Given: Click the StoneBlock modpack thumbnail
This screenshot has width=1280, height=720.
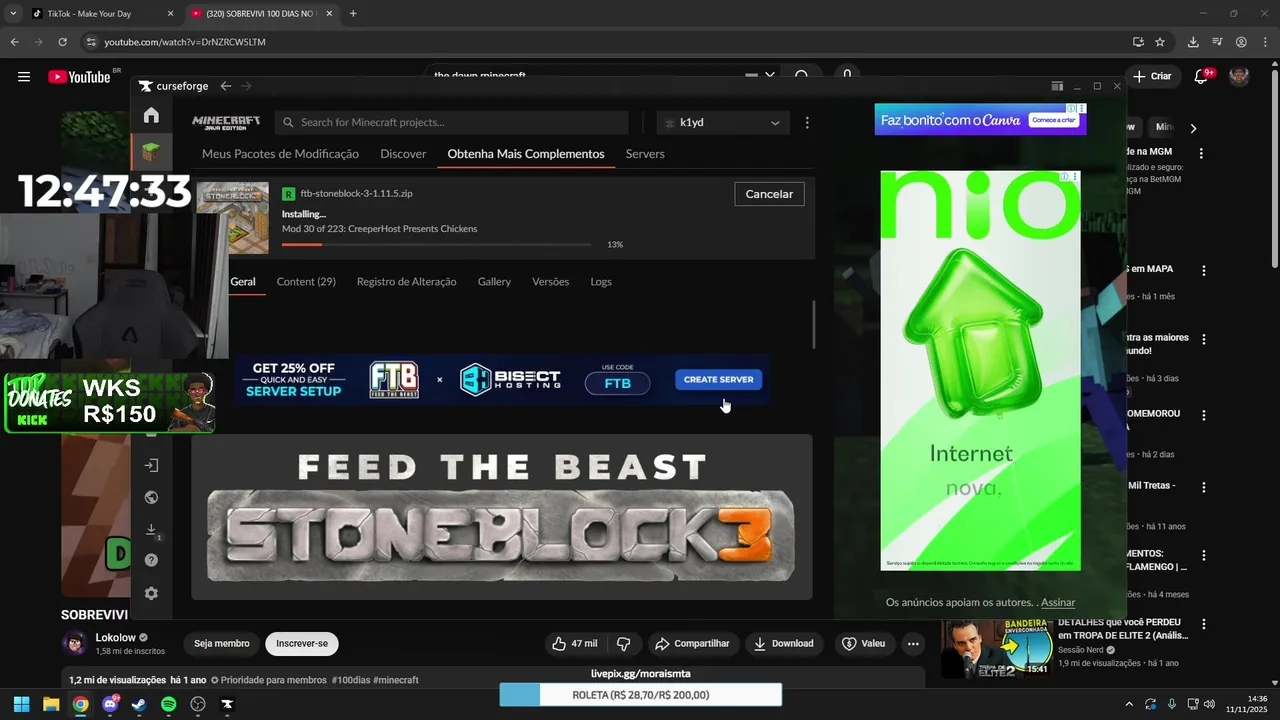Looking at the screenshot, I should [233, 217].
